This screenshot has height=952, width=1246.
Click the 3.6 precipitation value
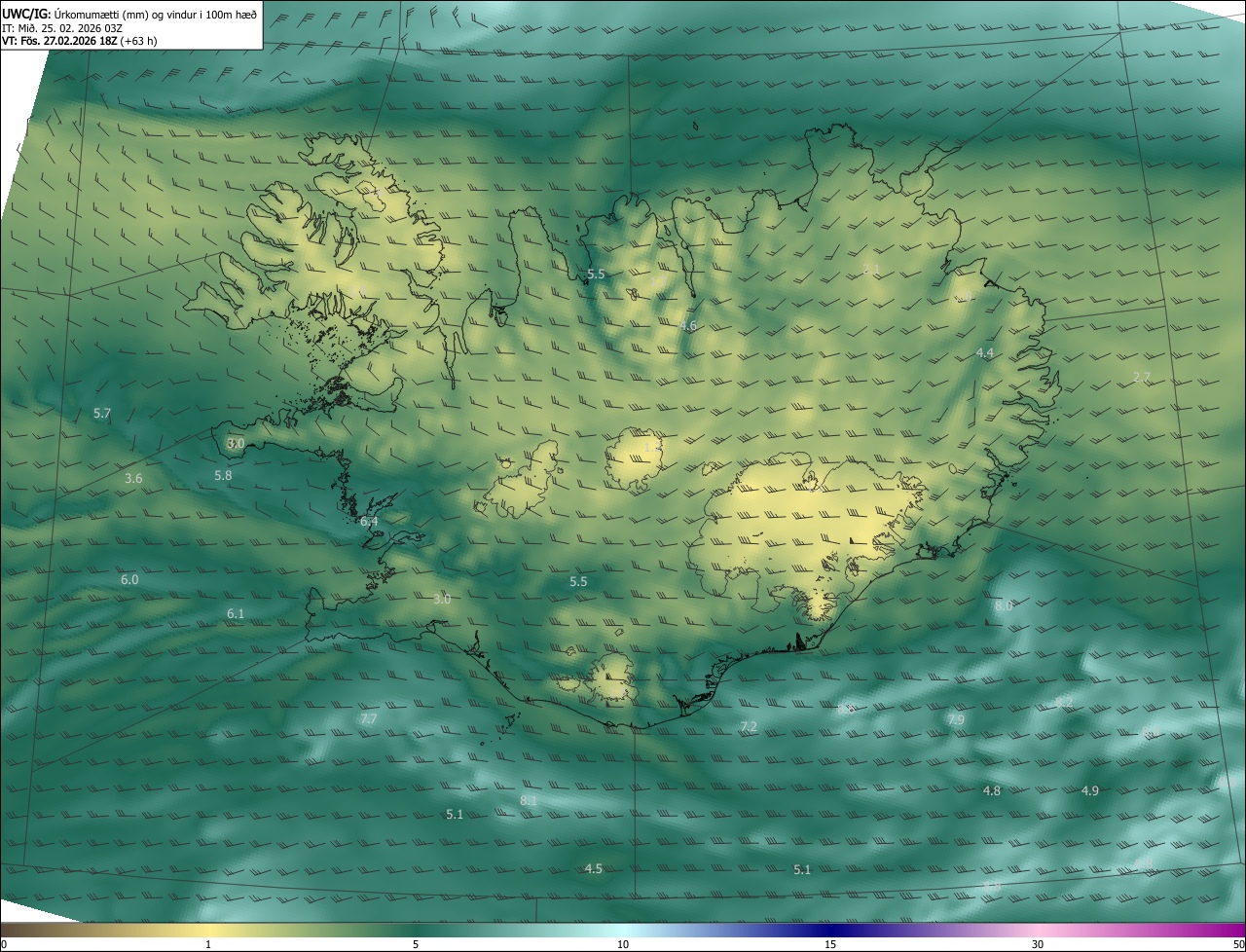(x=133, y=479)
